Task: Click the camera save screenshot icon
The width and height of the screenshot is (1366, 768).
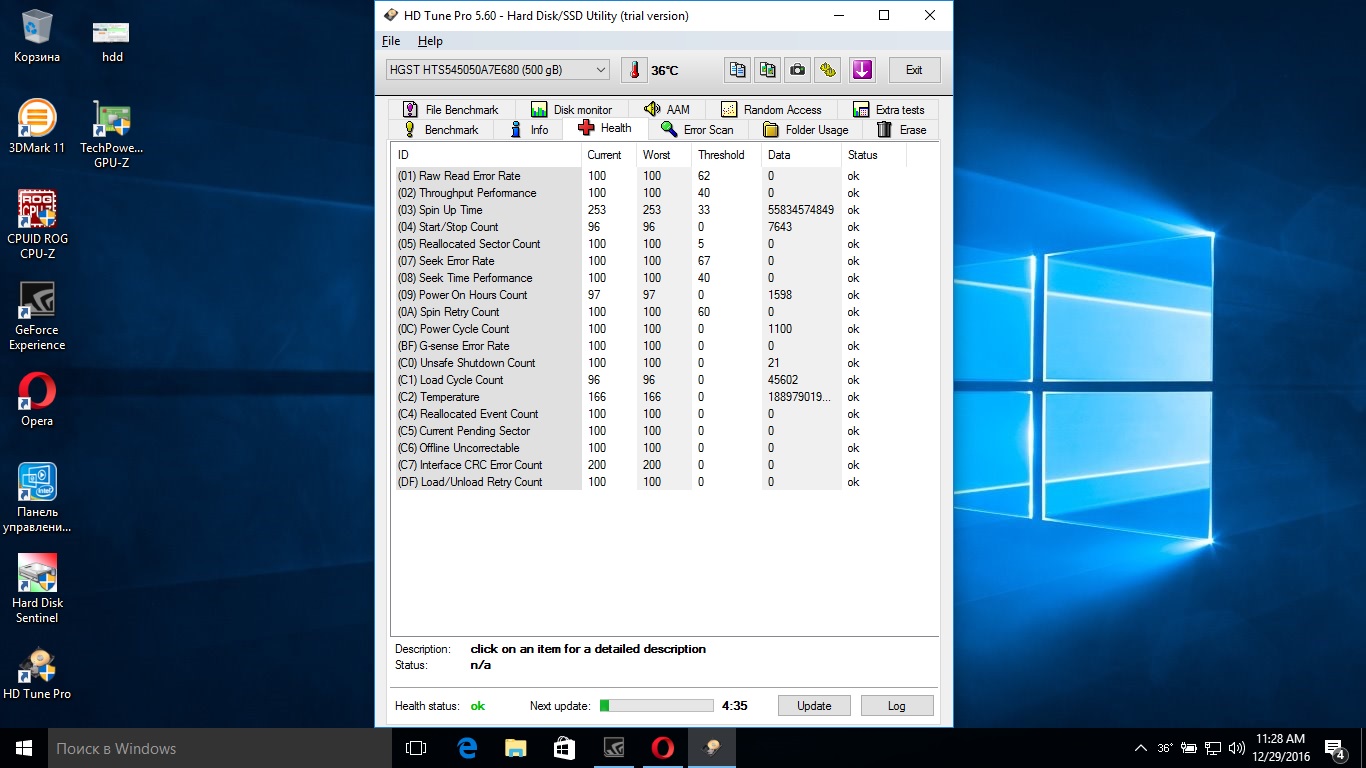Action: 797,70
